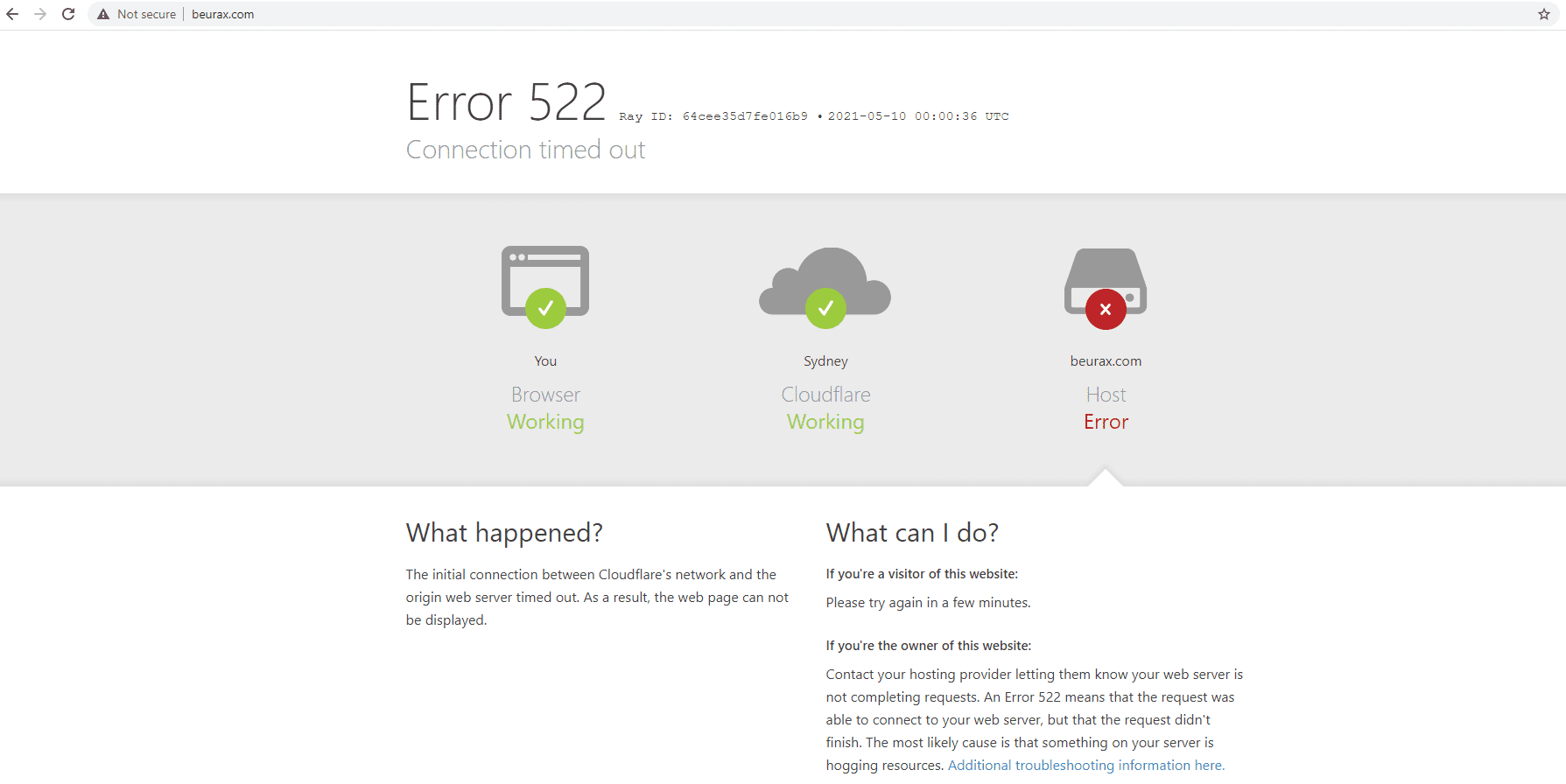
Task: Open Additional troubleshooting information here link
Action: (1086, 765)
